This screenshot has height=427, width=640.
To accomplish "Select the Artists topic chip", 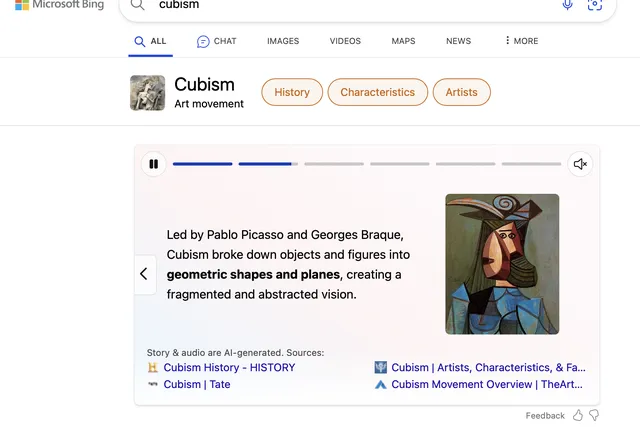I will pyautogui.click(x=462, y=92).
